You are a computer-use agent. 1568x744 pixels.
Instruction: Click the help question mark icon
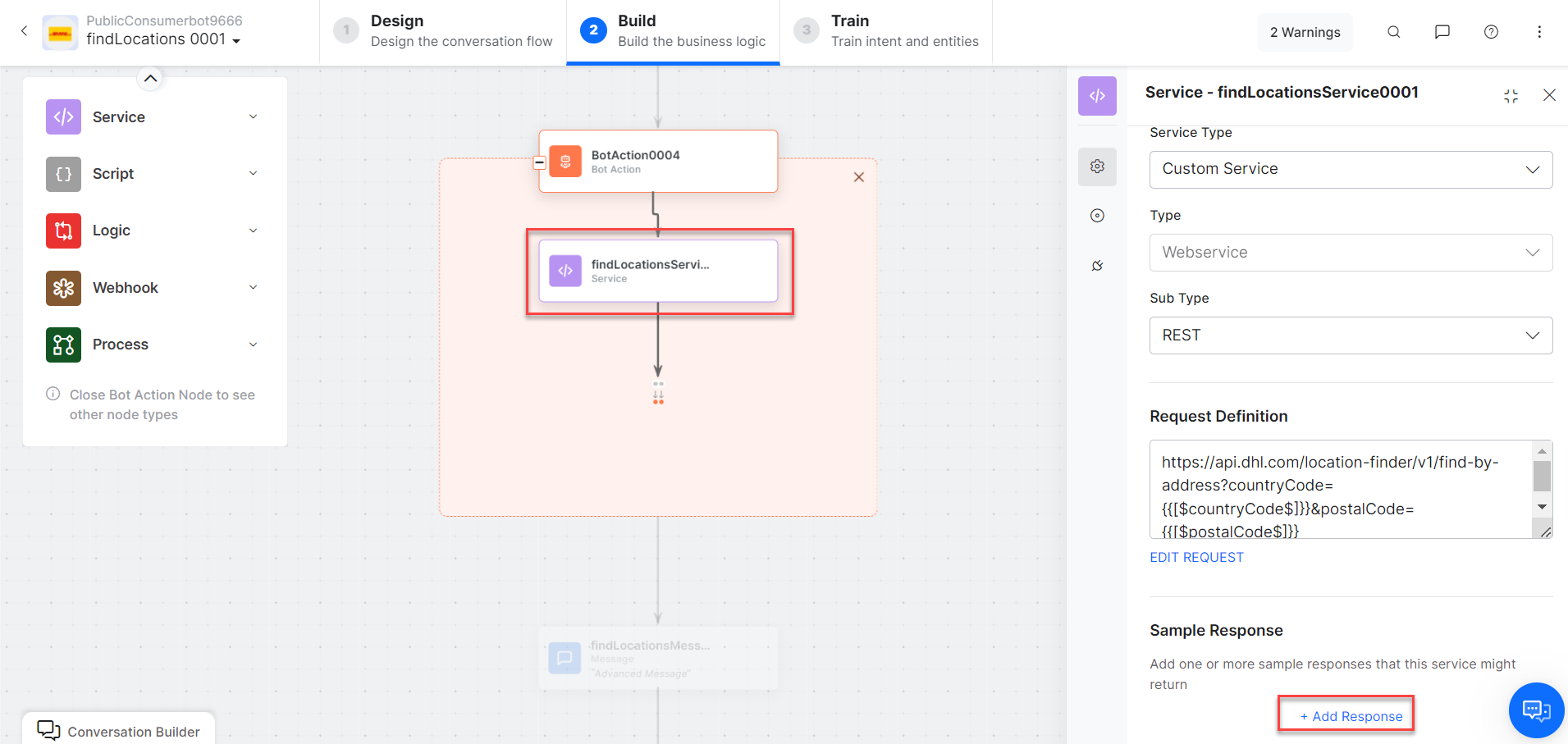pos(1491,32)
